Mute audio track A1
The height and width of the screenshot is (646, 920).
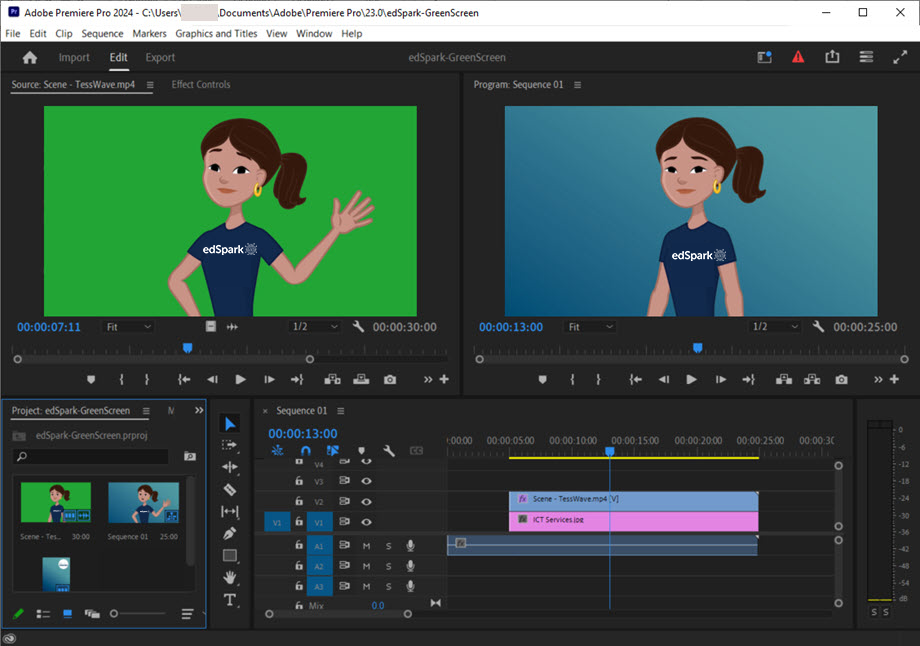click(366, 546)
